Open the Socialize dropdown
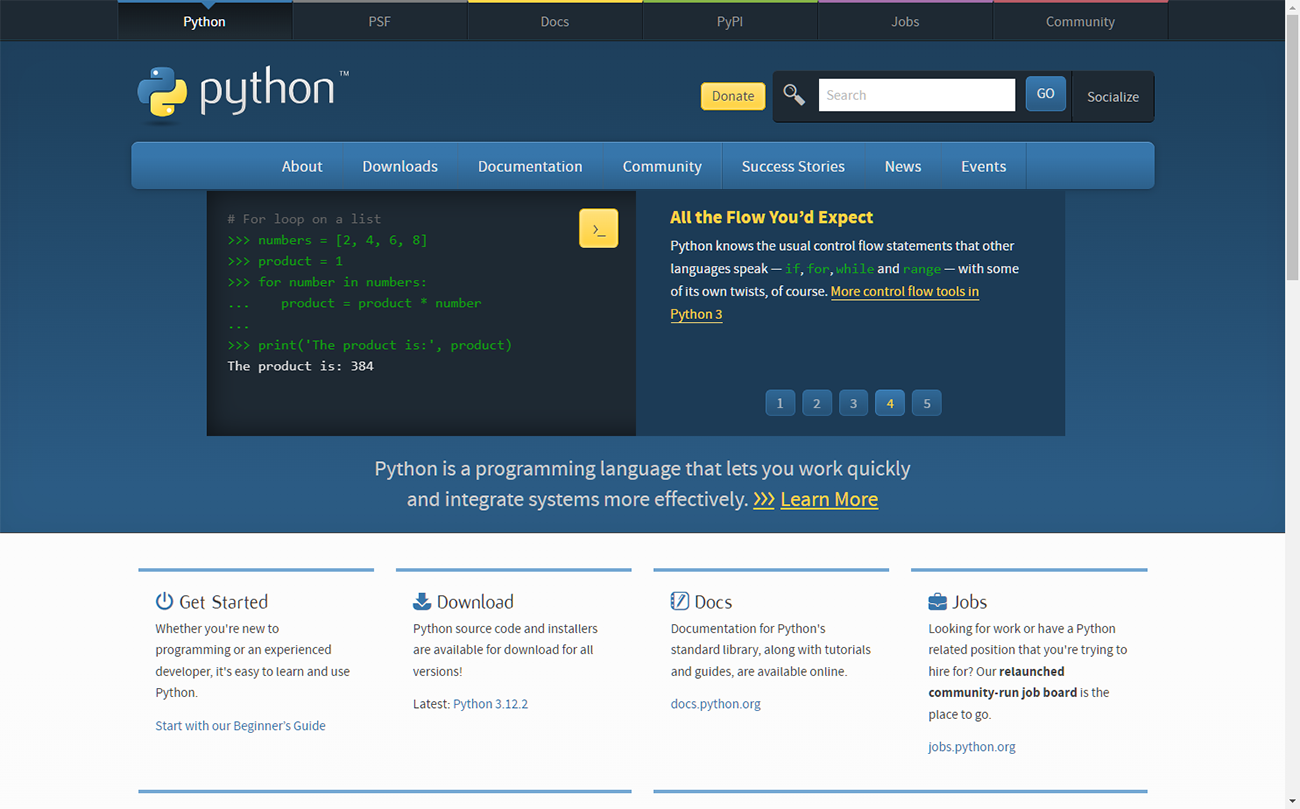 pos(1112,96)
